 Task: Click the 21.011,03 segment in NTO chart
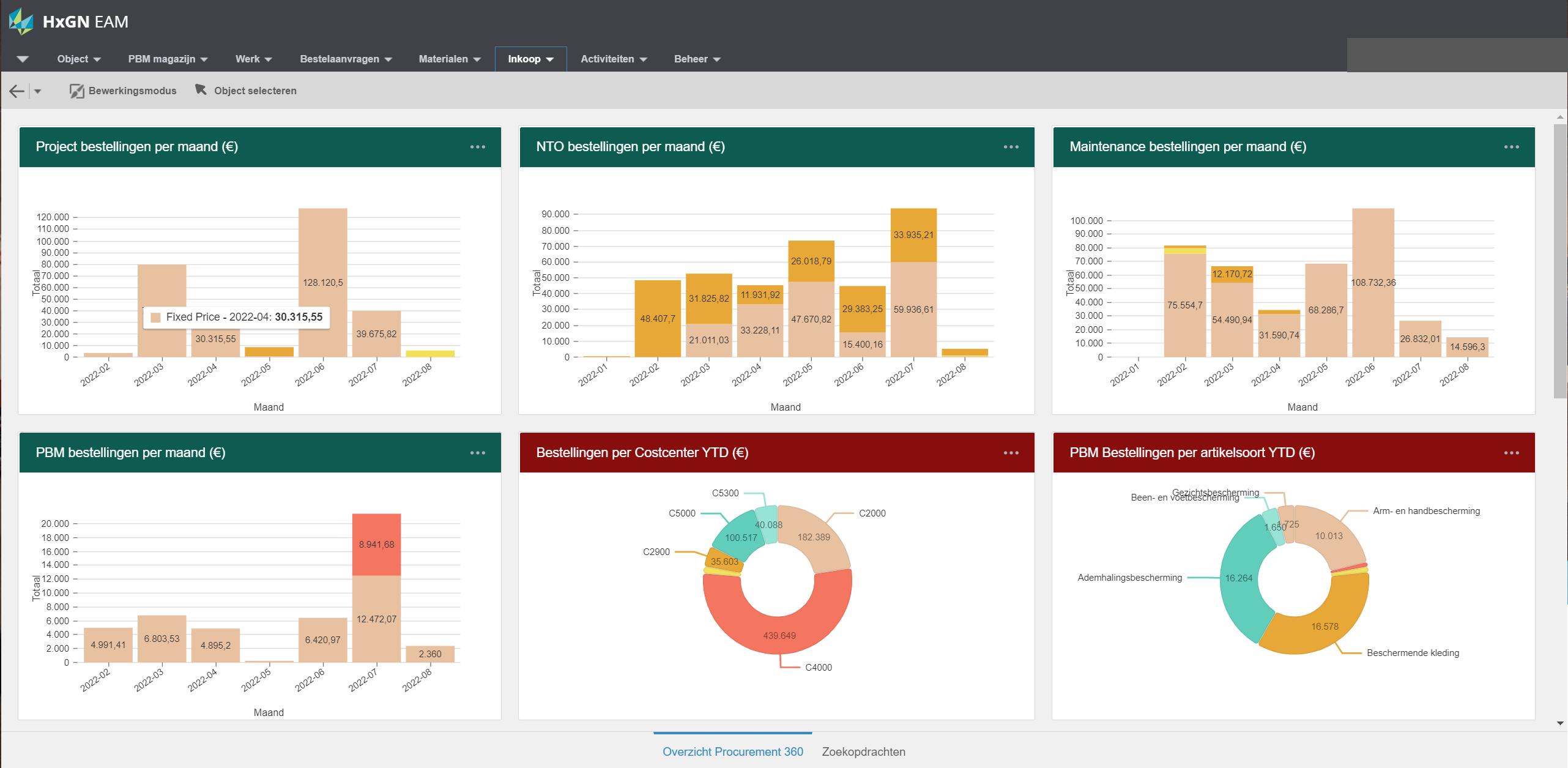(x=709, y=340)
